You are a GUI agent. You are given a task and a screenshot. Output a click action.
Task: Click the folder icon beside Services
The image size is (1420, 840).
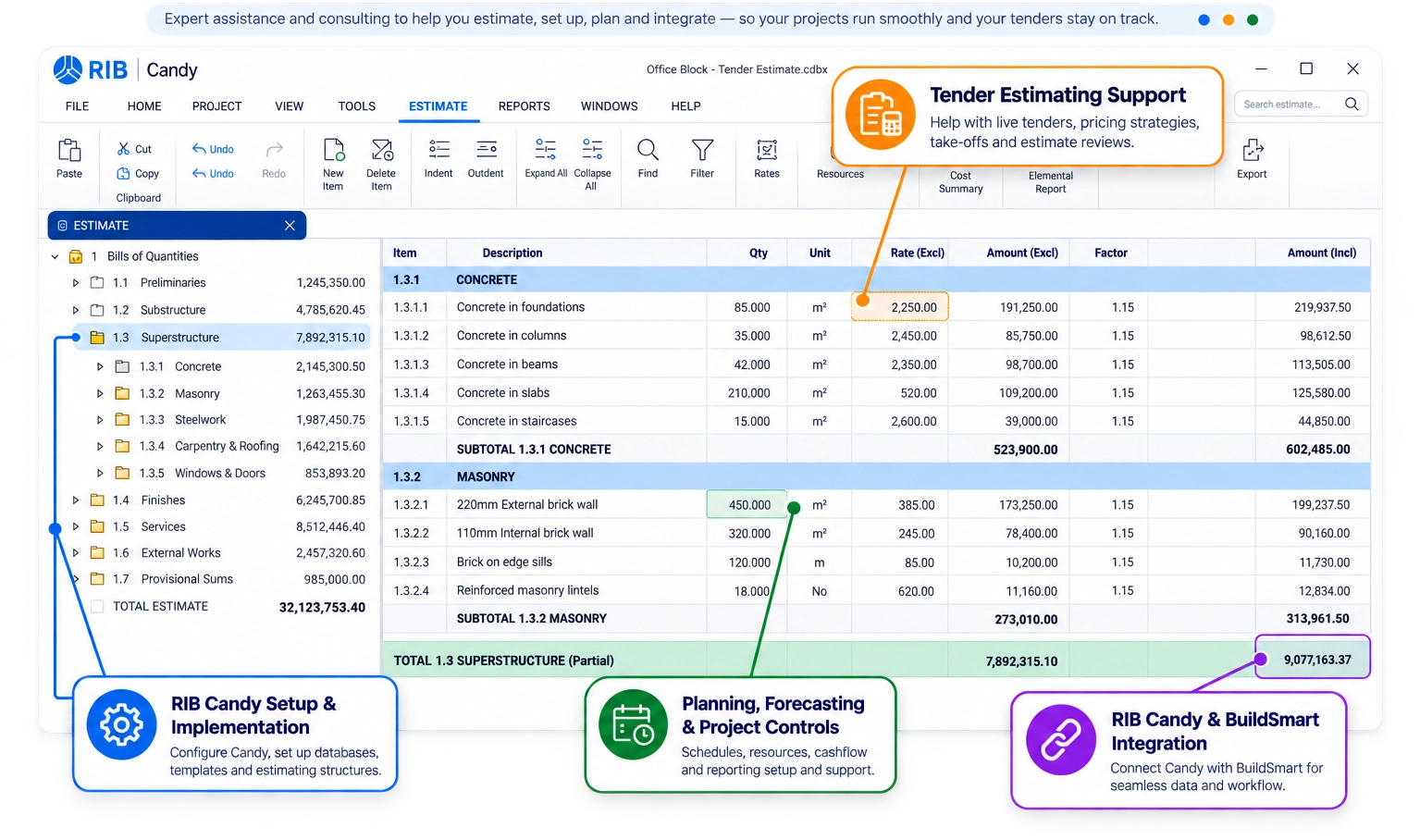click(x=97, y=526)
